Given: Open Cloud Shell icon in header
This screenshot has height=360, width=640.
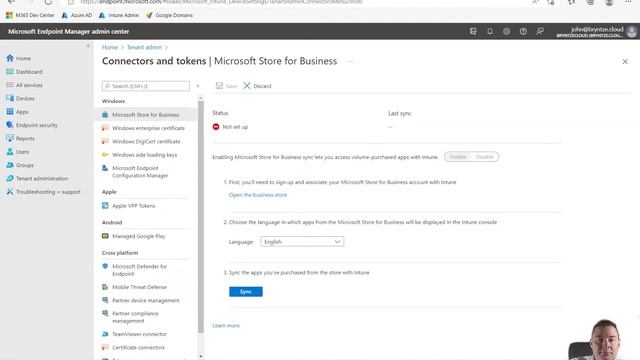Looking at the screenshot, I should click(x=473, y=31).
